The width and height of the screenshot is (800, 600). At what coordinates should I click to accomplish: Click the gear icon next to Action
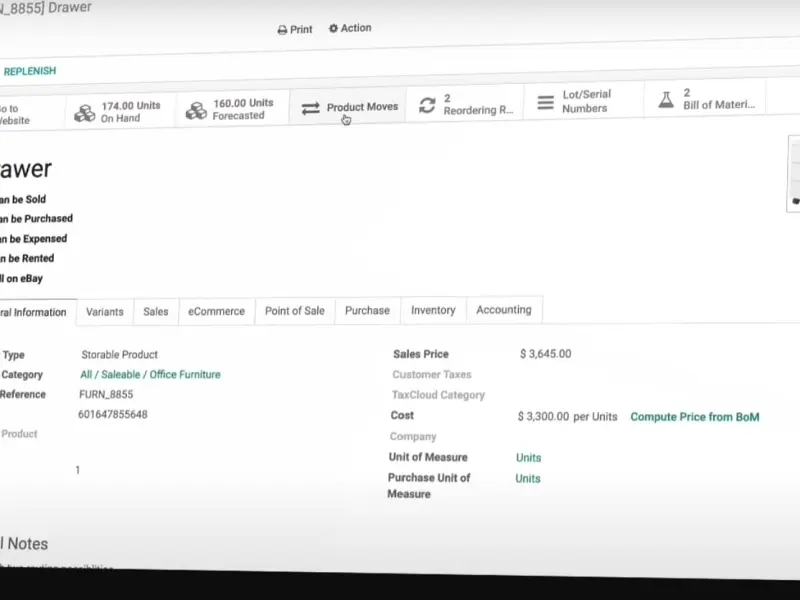pos(334,29)
